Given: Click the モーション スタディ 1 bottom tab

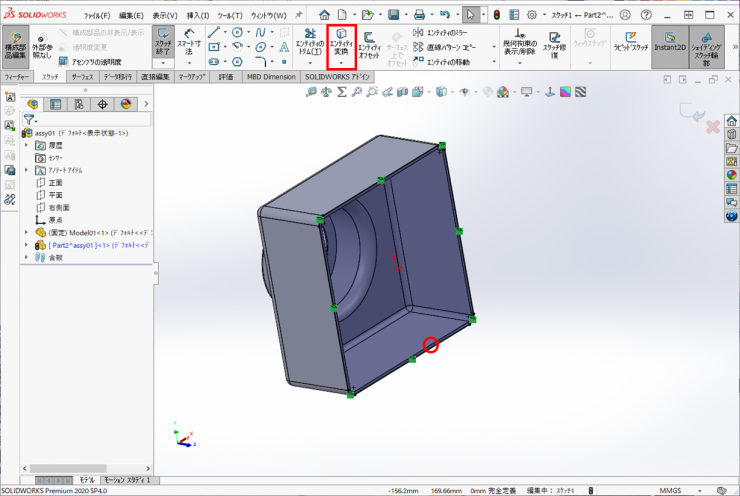Looking at the screenshot, I should [x=128, y=480].
